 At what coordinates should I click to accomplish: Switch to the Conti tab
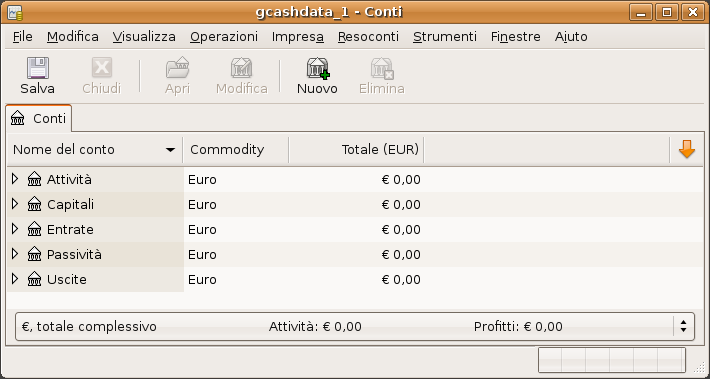click(39, 119)
